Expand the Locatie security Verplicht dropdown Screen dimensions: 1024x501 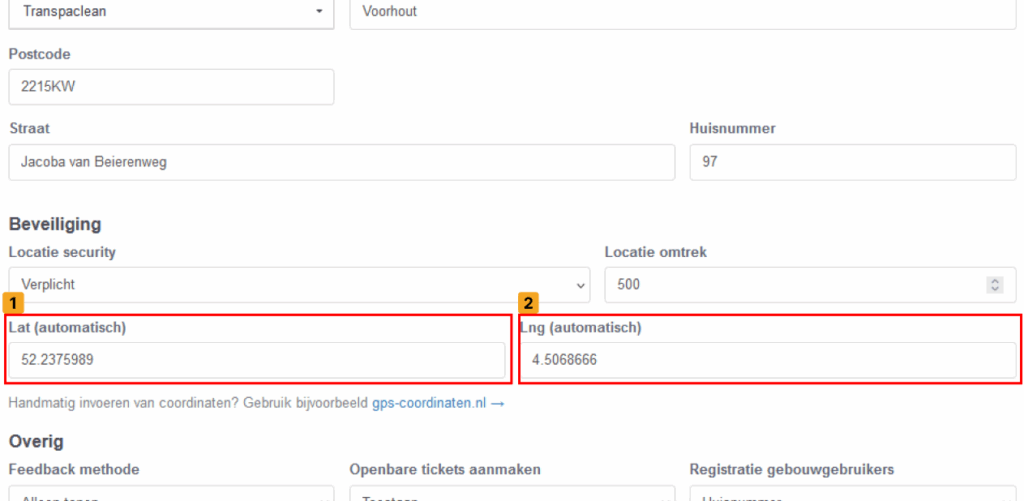[x=299, y=285]
